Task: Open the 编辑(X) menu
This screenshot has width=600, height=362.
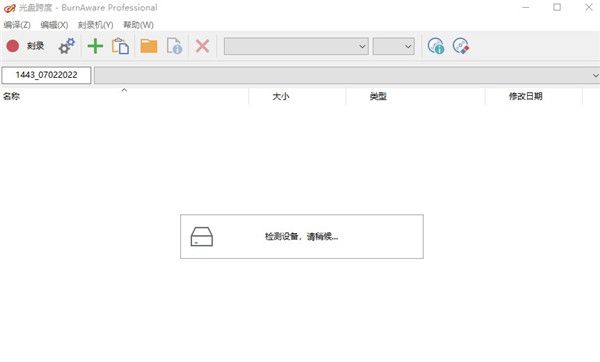Action: 54,25
